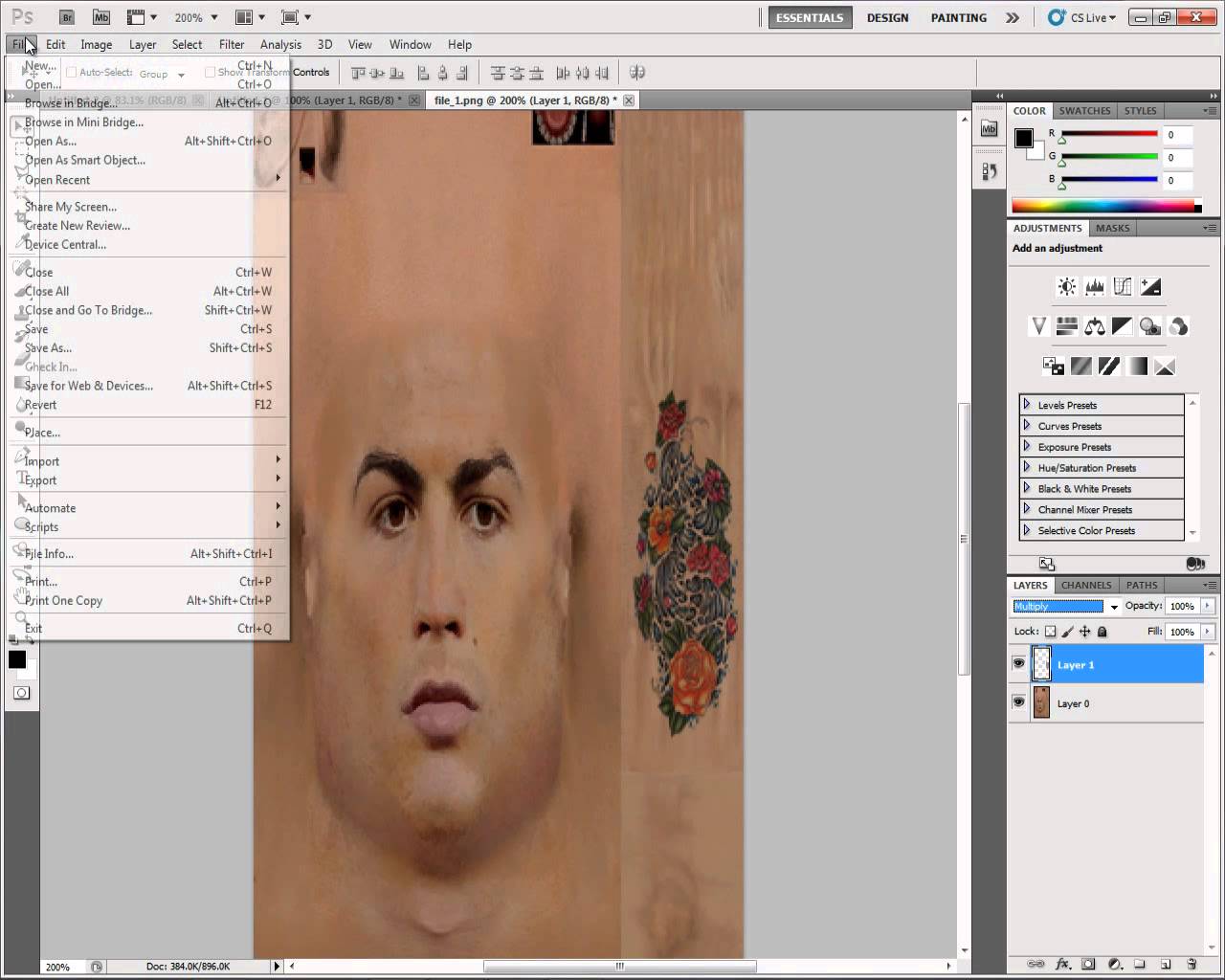Add a Selective Color adjustment
The height and width of the screenshot is (980, 1225).
pos(1165,366)
